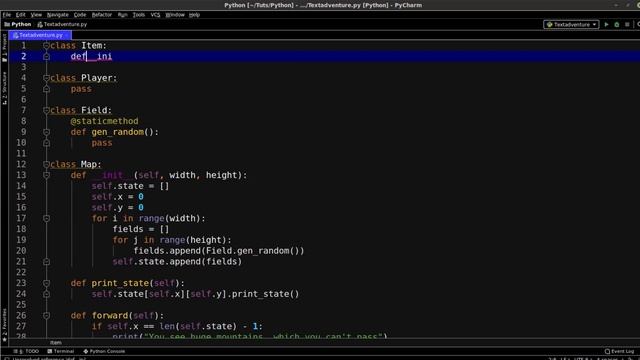Collapse the print_state method fold marker
Image resolution: width=640 pixels, height=360 pixels.
click(x=46, y=283)
